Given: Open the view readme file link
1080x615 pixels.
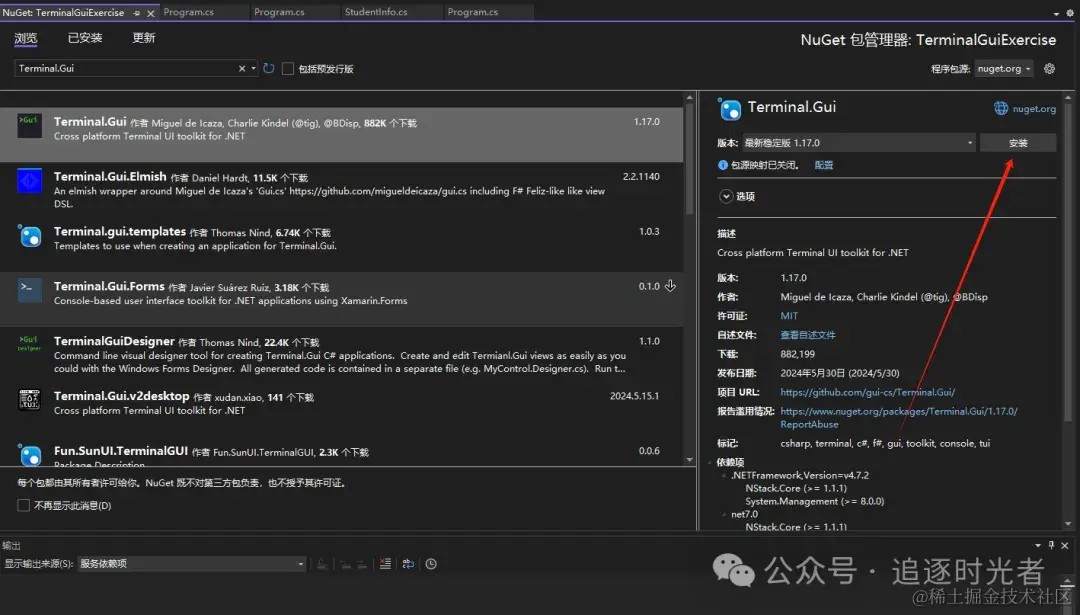Looking at the screenshot, I should pyautogui.click(x=808, y=335).
